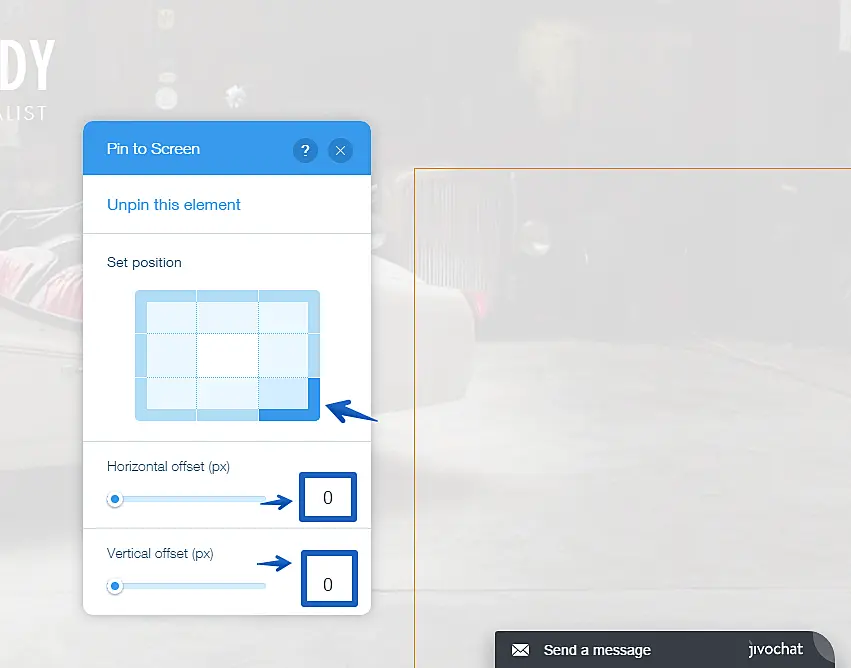
Task: Pin element to bottom-left grid cell
Action: pos(166,398)
